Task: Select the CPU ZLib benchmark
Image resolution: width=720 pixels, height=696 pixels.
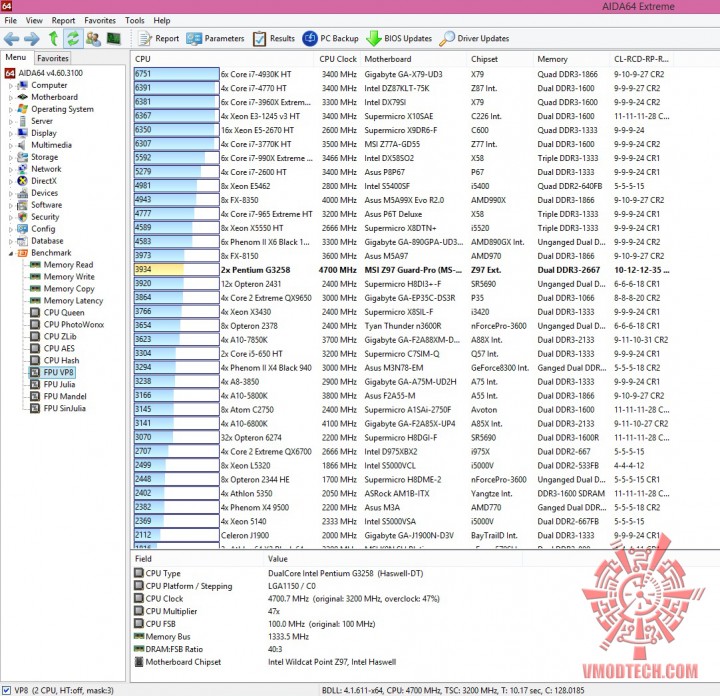Action: click(x=60, y=337)
